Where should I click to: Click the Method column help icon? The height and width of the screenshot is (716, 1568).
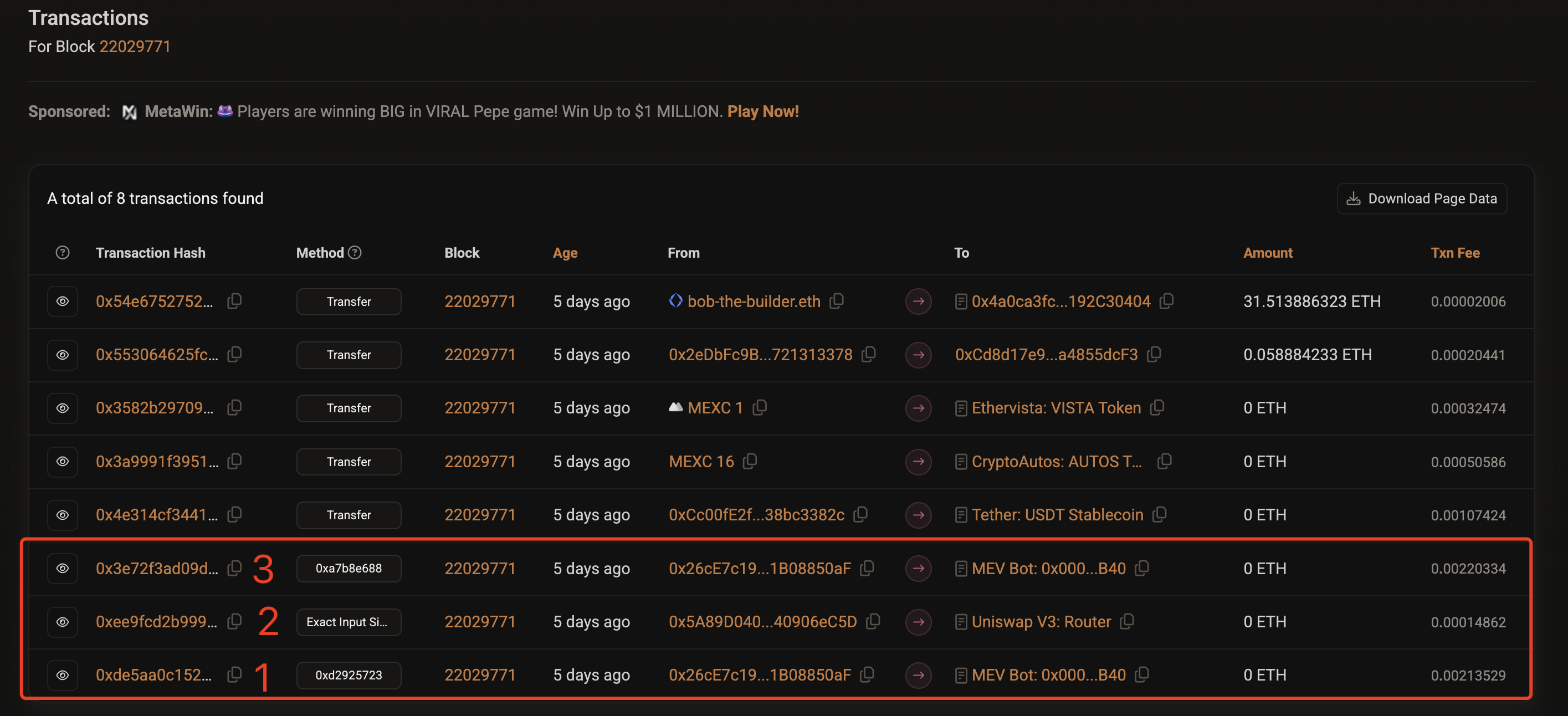pyautogui.click(x=355, y=252)
